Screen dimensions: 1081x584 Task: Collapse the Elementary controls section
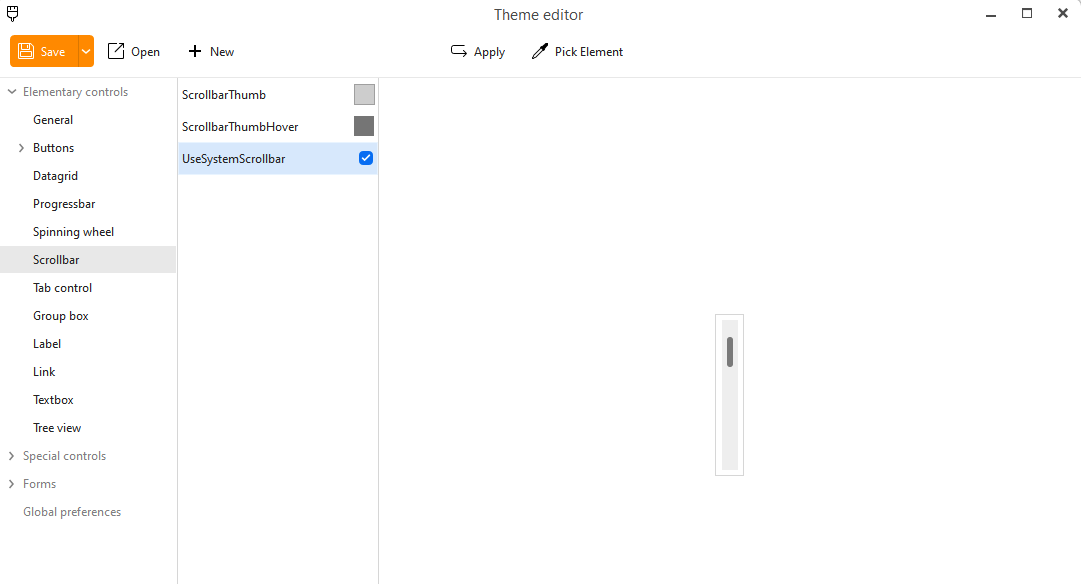click(x=12, y=92)
